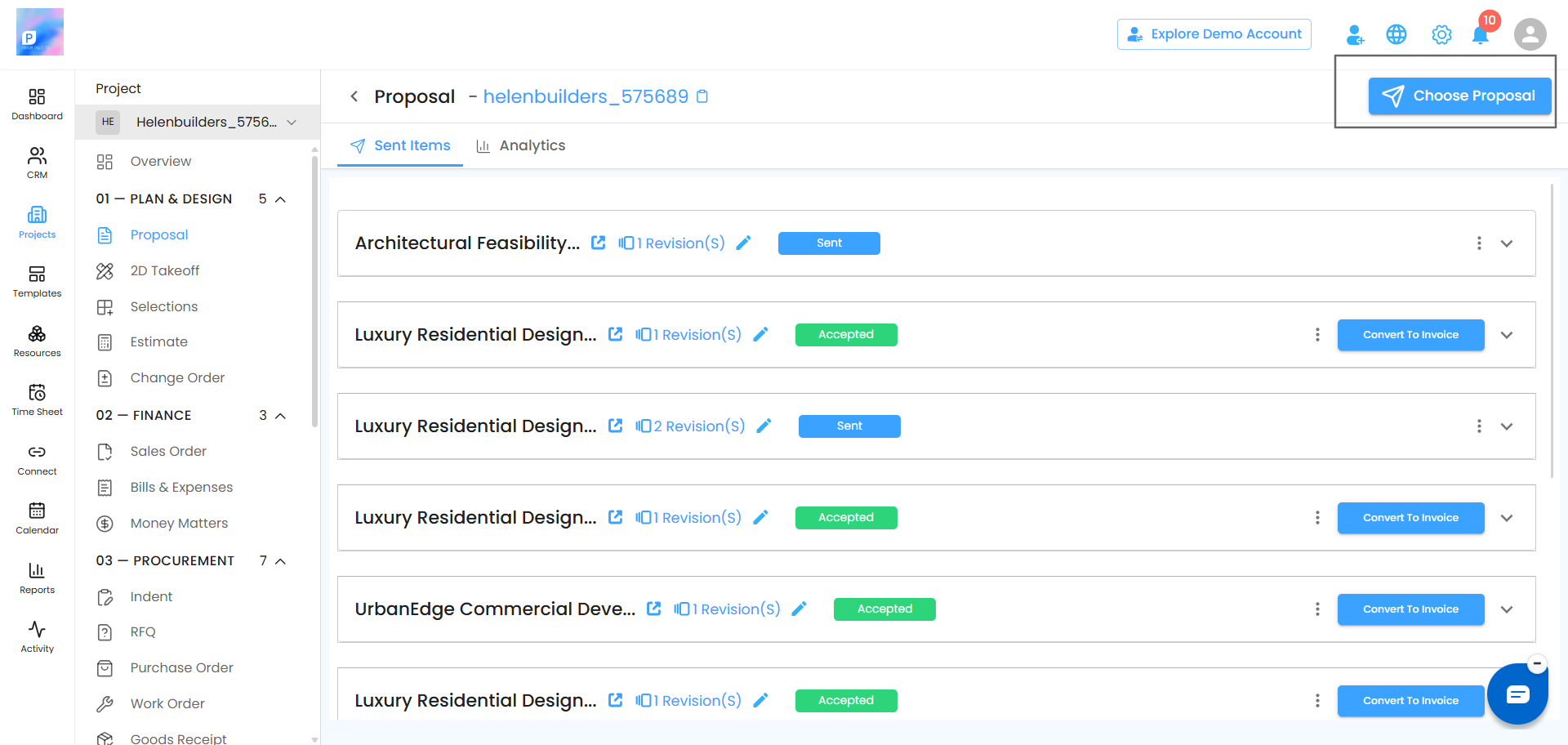Viewport: 1568px width, 745px height.
Task: Select 2D Takeoff in project menu
Action: click(x=164, y=270)
